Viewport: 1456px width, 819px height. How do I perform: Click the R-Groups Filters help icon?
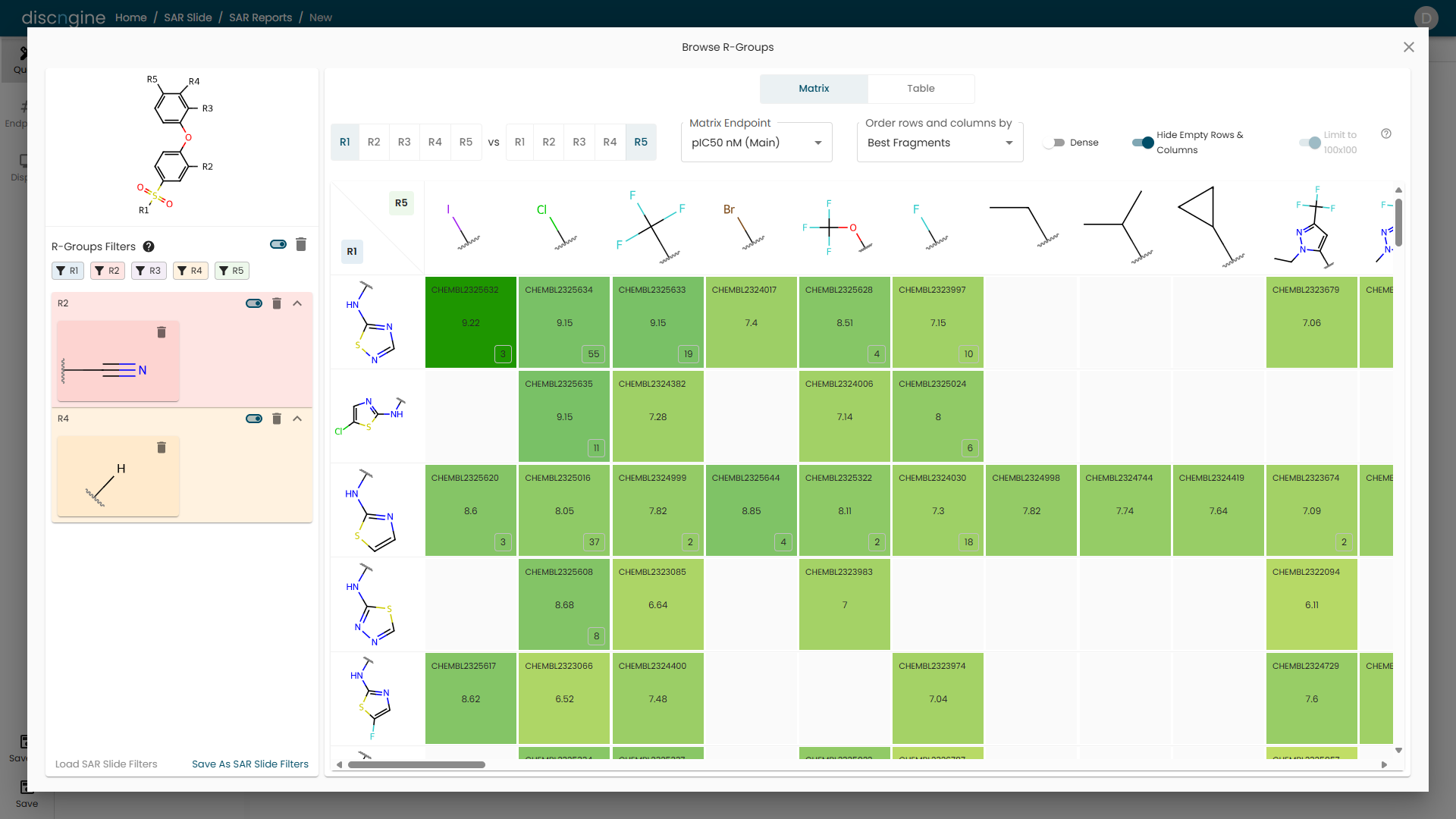coord(149,246)
